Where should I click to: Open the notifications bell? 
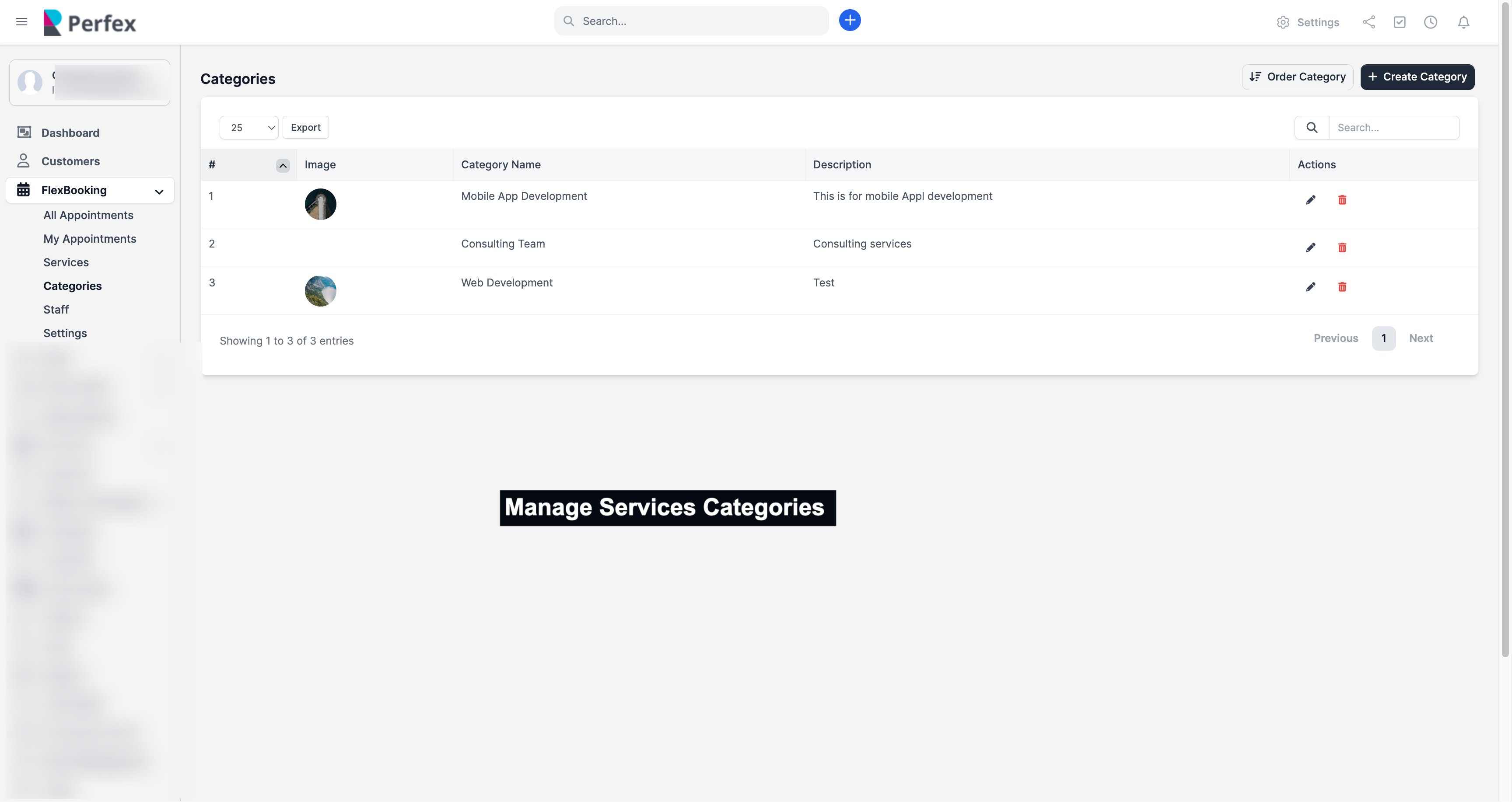1463,22
